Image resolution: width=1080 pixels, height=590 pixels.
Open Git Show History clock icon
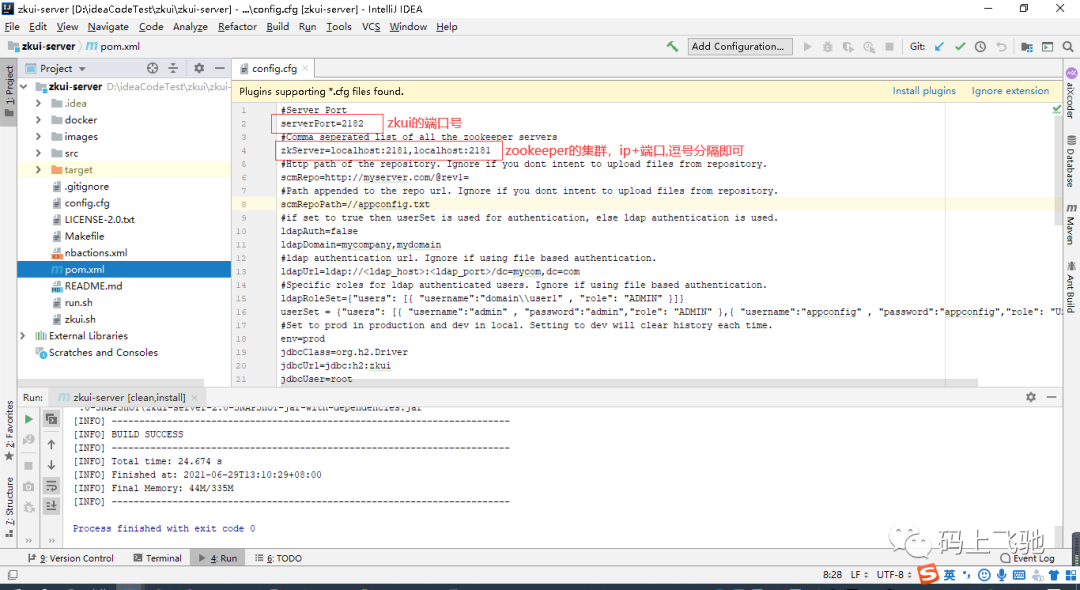tap(980, 47)
